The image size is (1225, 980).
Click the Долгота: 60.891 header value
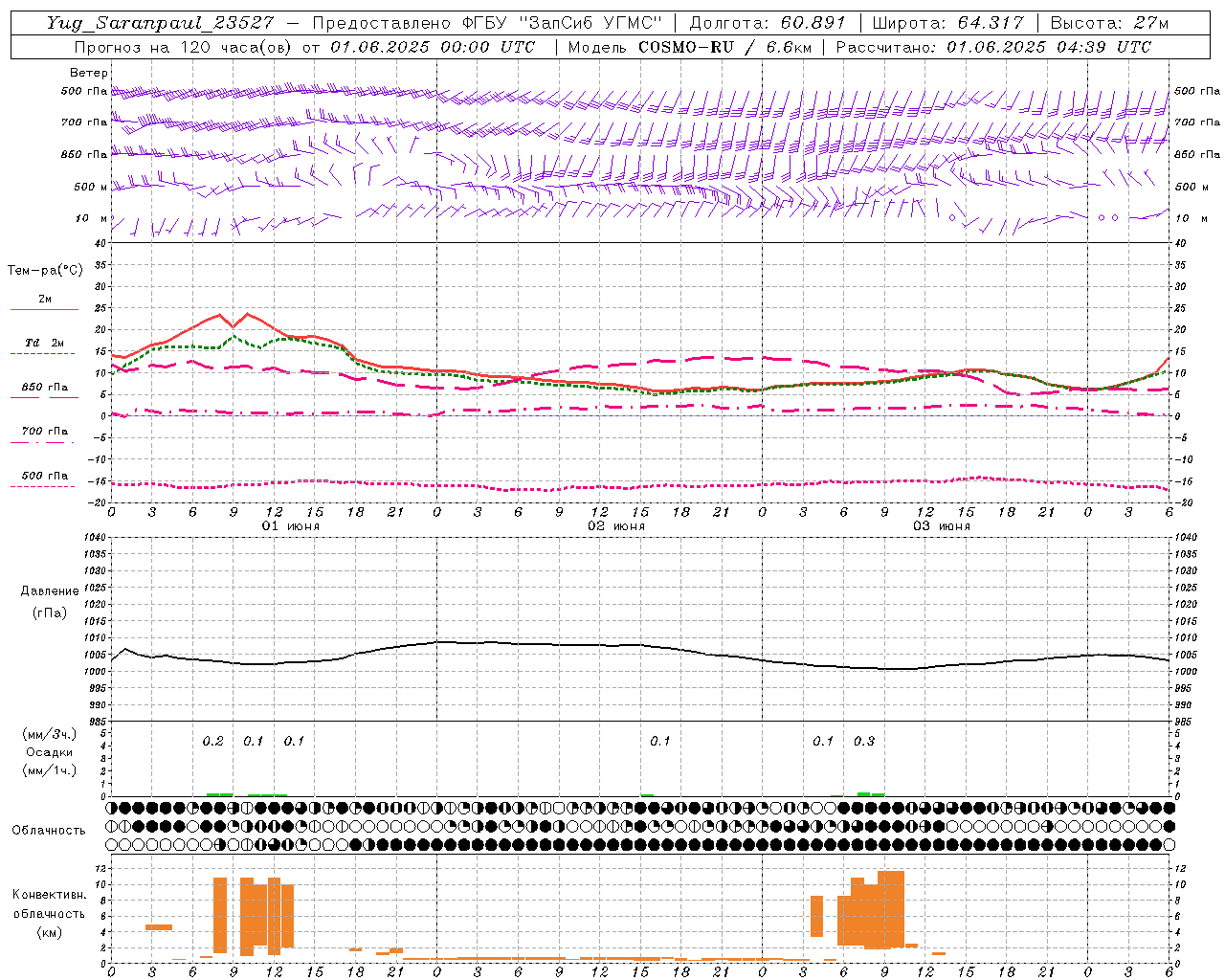coord(768,23)
